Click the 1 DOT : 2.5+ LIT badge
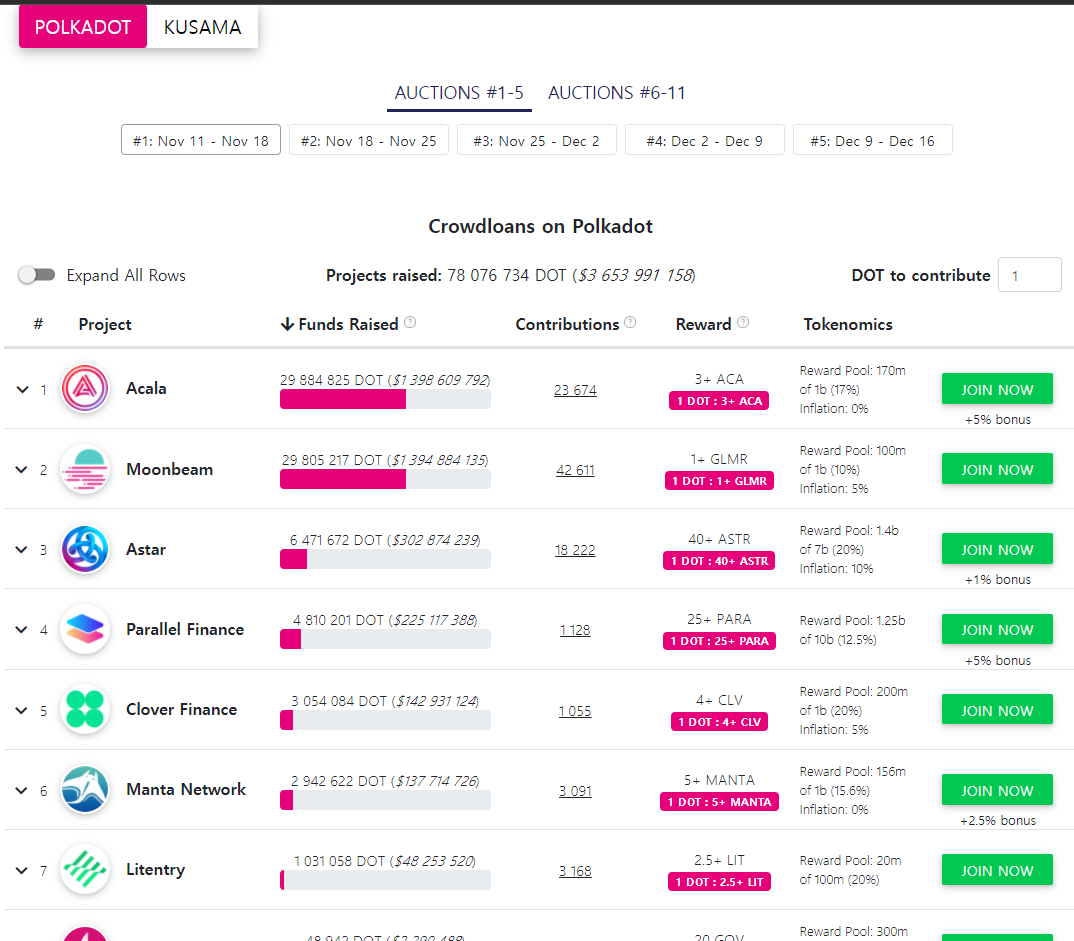 [719, 882]
